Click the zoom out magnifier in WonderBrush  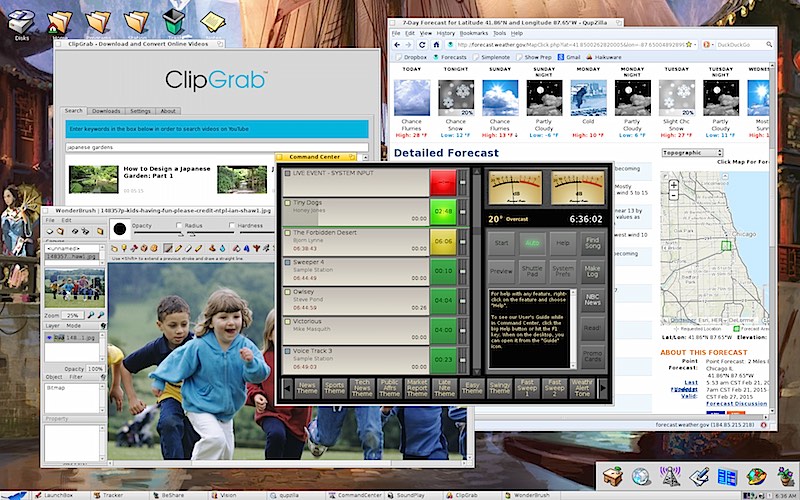[101, 315]
